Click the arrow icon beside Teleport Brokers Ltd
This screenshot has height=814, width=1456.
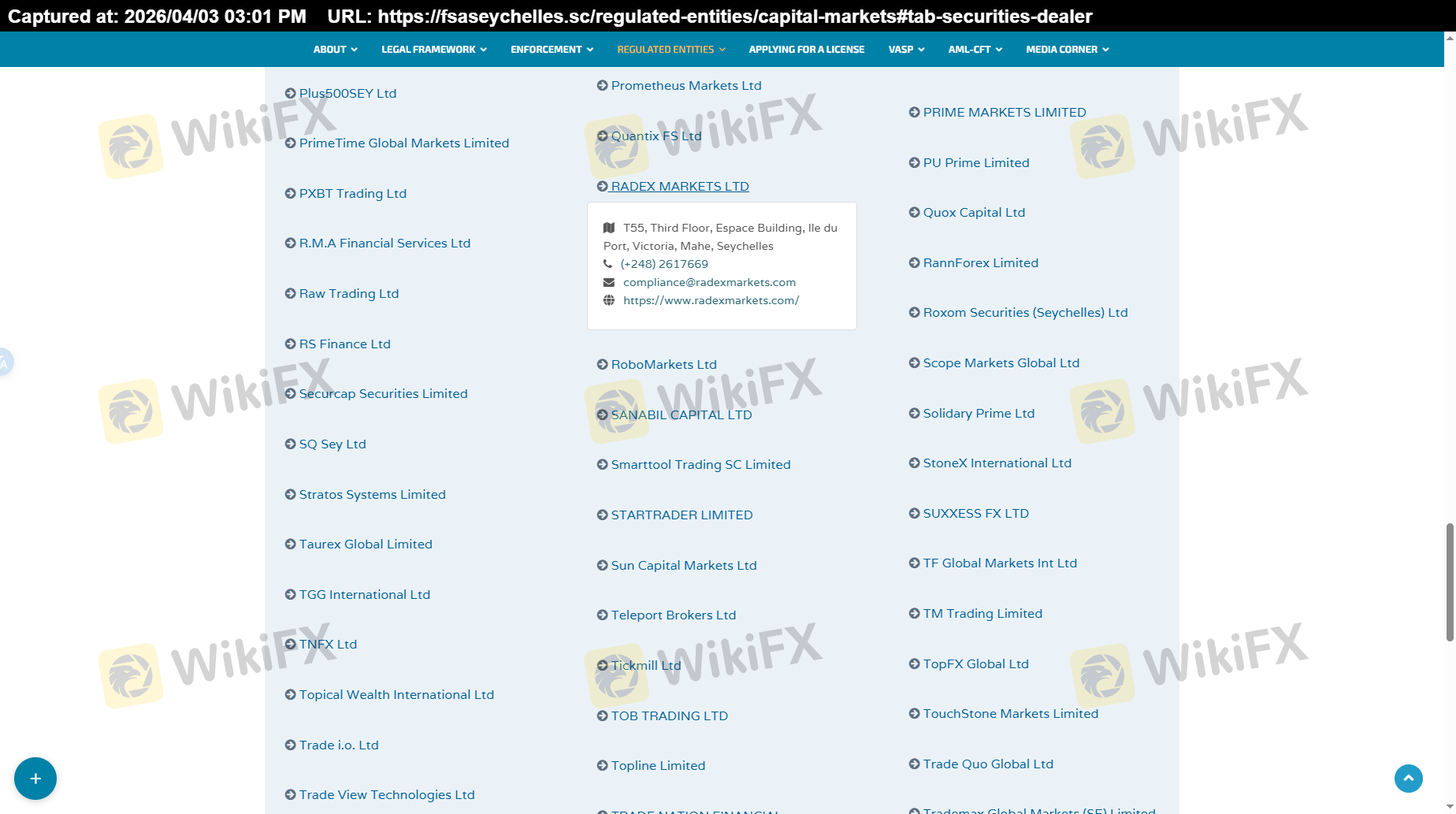coord(602,615)
